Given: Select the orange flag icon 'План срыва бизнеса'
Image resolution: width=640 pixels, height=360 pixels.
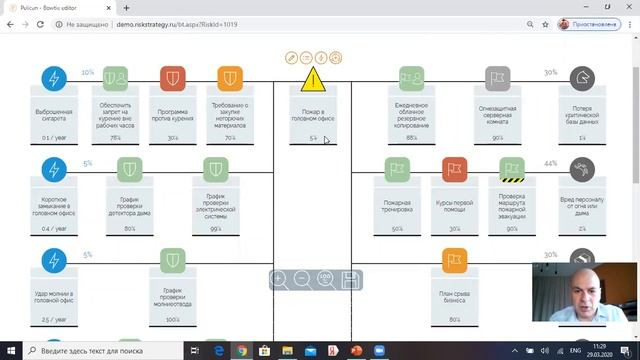Looking at the screenshot, I should [x=455, y=260].
